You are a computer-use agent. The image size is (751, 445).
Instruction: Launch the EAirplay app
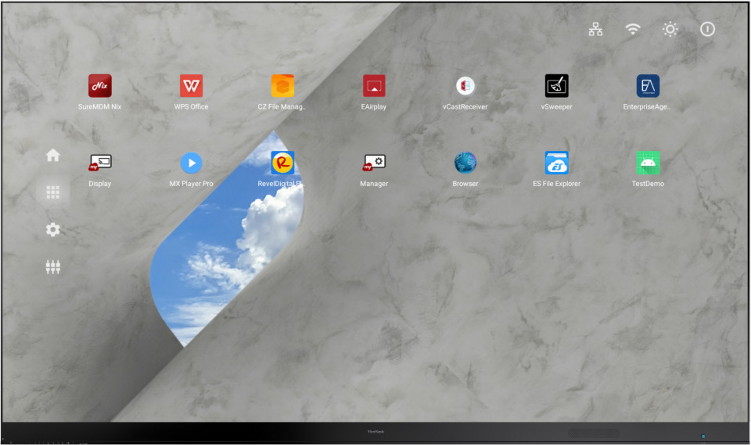374,86
